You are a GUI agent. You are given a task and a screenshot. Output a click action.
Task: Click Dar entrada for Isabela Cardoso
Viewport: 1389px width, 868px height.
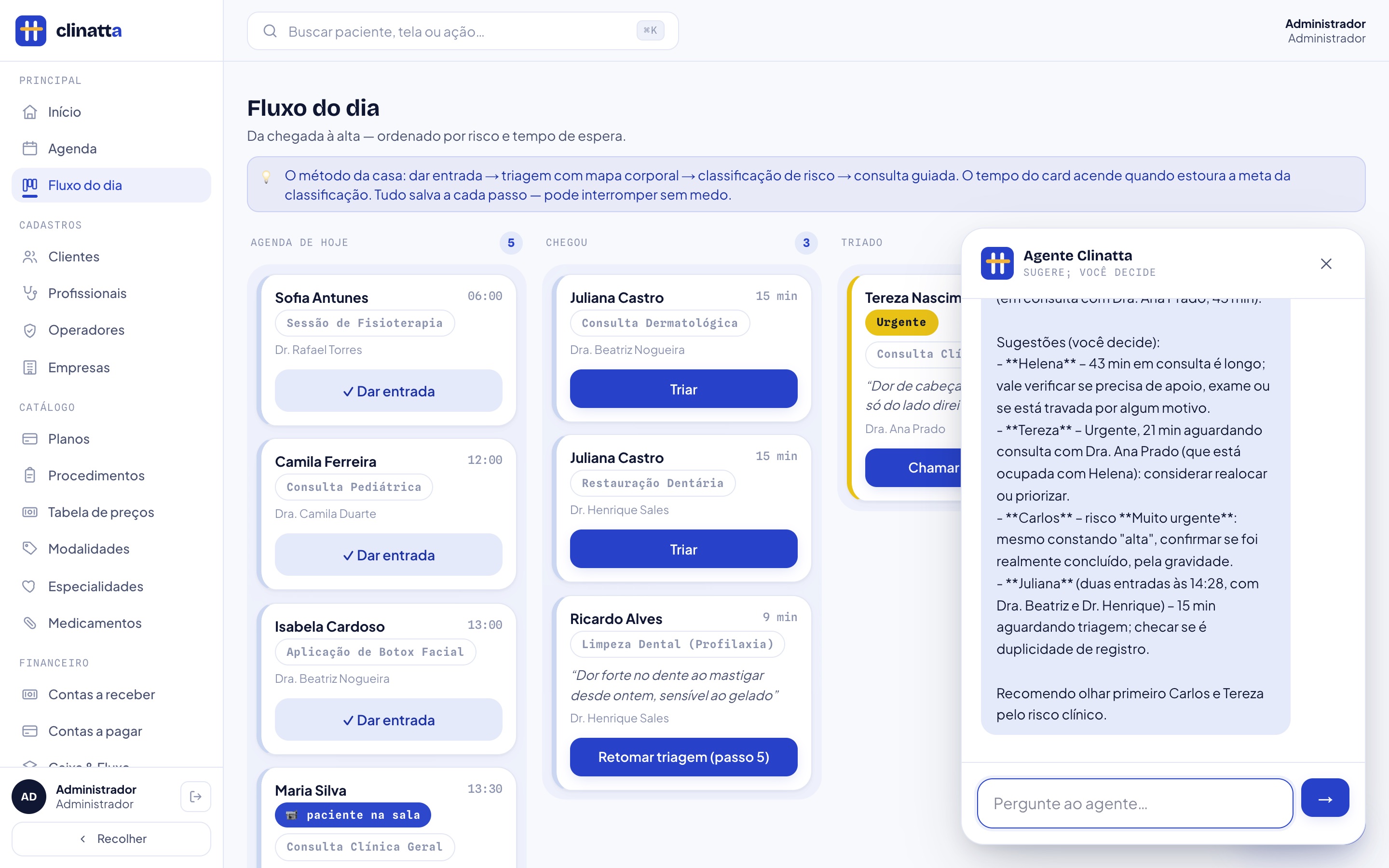(x=389, y=720)
